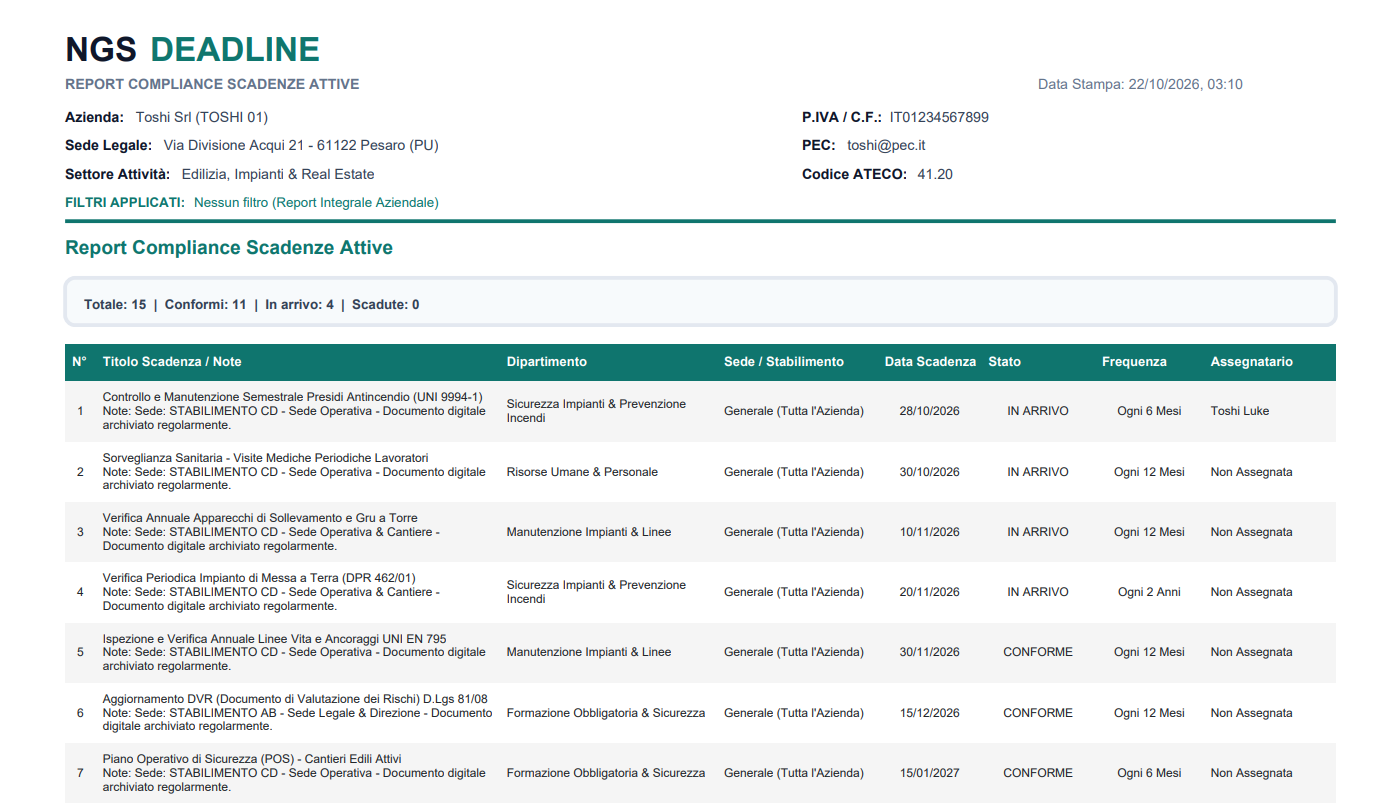Screen dimensions: 1400x808
Task: Click date 20/11/2026
Action: (x=930, y=592)
